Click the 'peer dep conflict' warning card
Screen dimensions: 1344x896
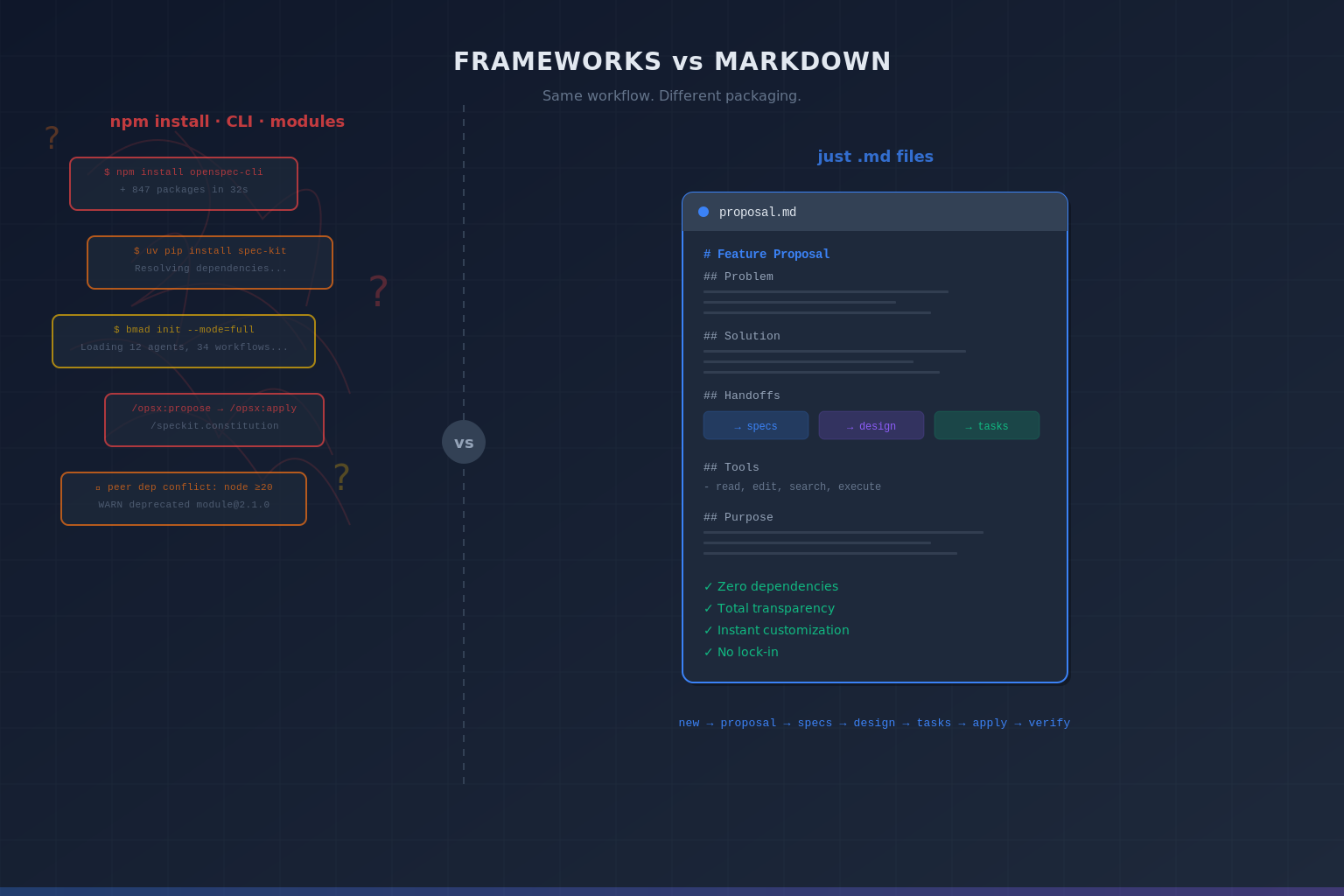tap(184, 499)
